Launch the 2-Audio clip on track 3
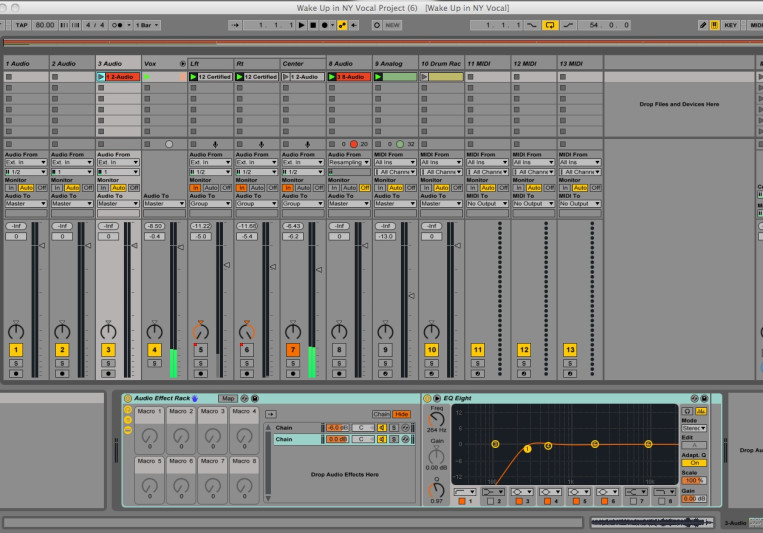The height and width of the screenshot is (533, 763). (x=101, y=77)
